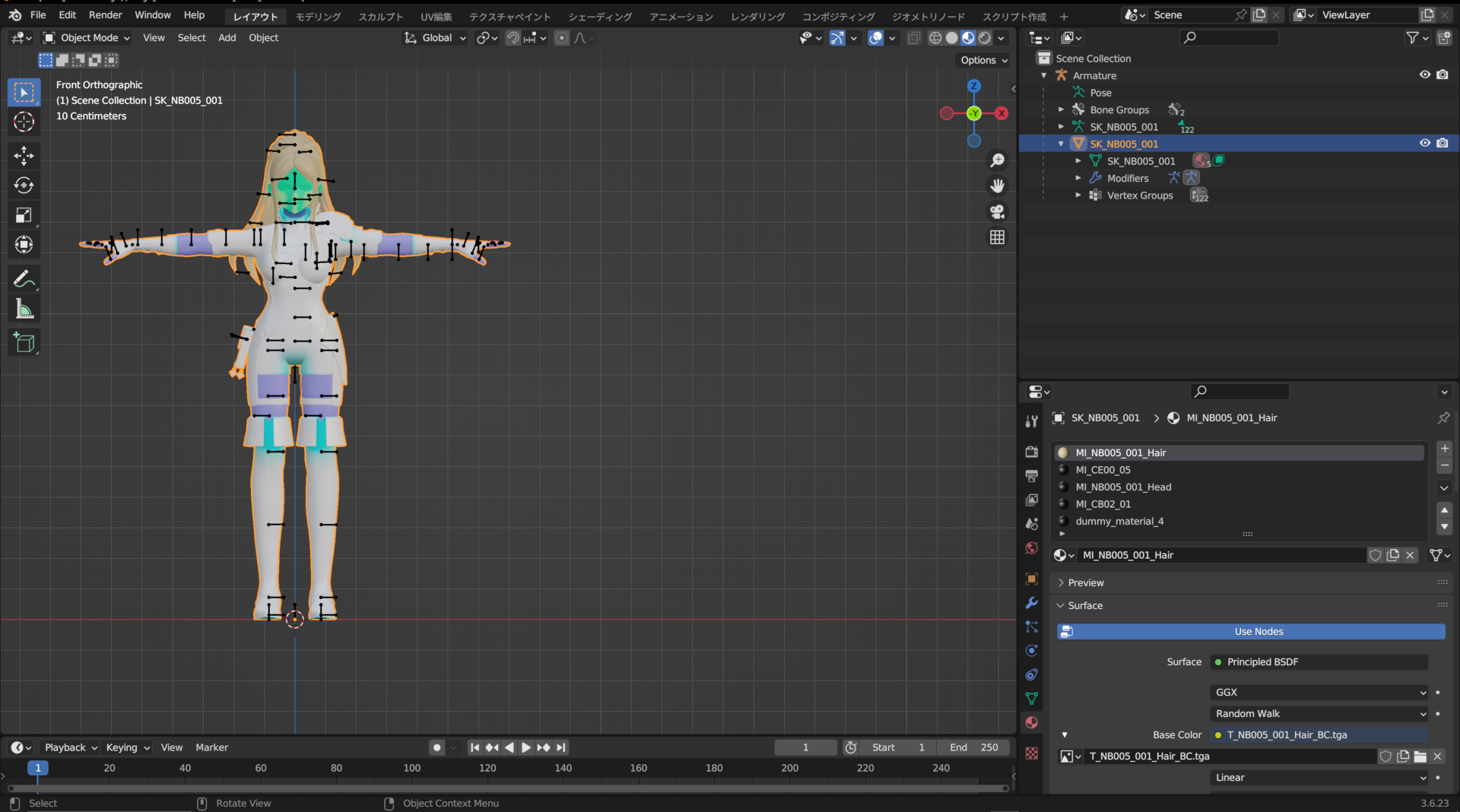
Task: Open the Linear interpolation dropdown
Action: point(1319,778)
